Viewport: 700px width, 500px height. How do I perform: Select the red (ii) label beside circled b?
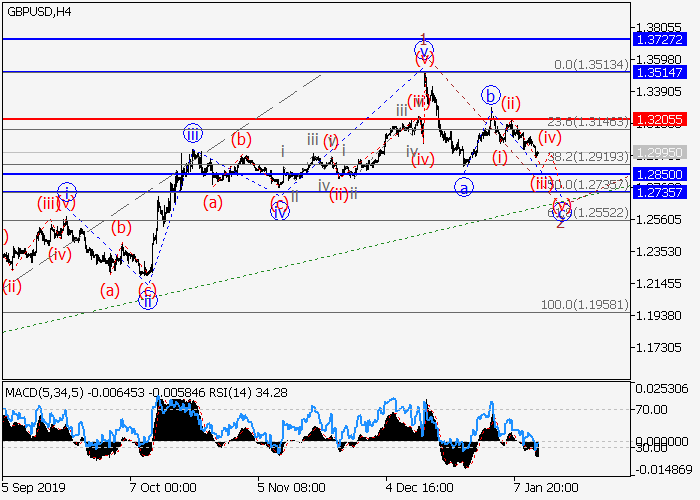tap(511, 104)
